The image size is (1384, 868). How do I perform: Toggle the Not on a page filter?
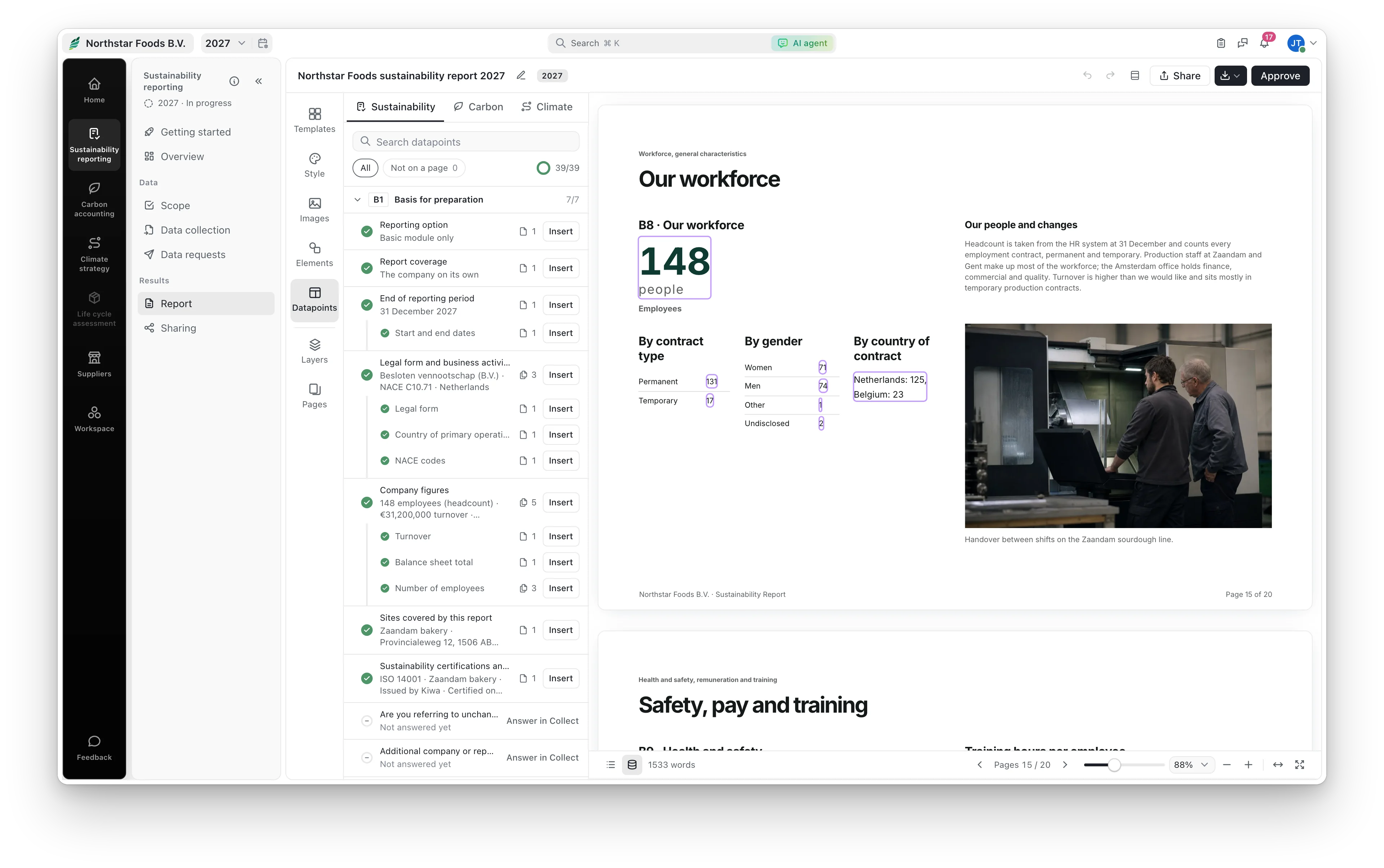423,168
